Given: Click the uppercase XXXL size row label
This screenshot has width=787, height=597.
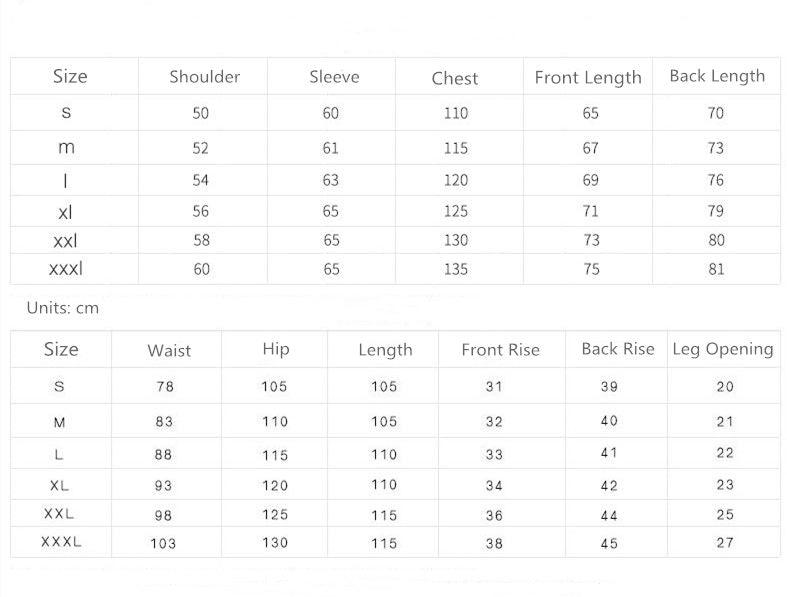Looking at the screenshot, I should click(61, 542).
